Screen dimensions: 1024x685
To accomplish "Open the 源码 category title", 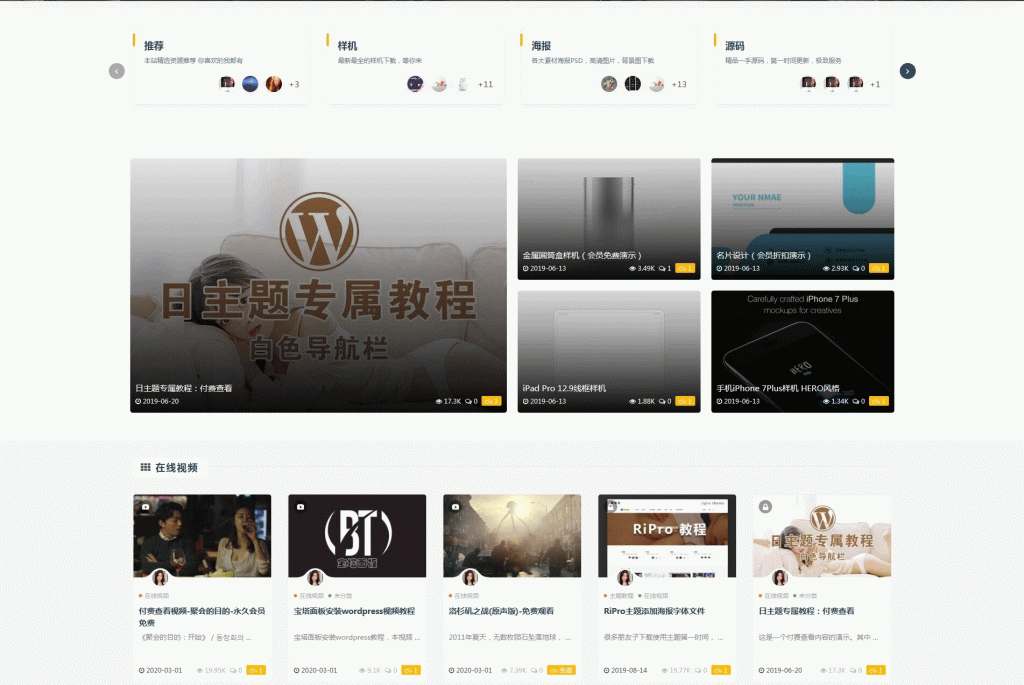I will pos(735,46).
